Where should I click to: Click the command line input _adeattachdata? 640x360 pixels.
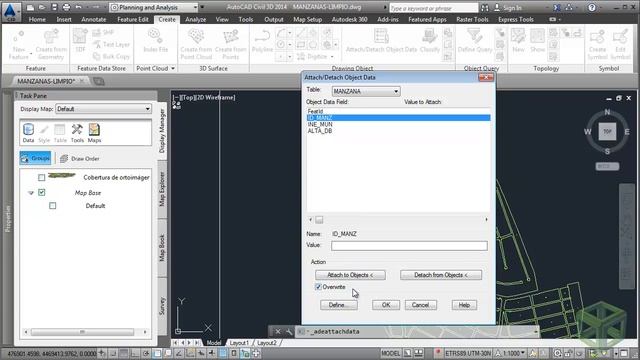click(x=416, y=331)
